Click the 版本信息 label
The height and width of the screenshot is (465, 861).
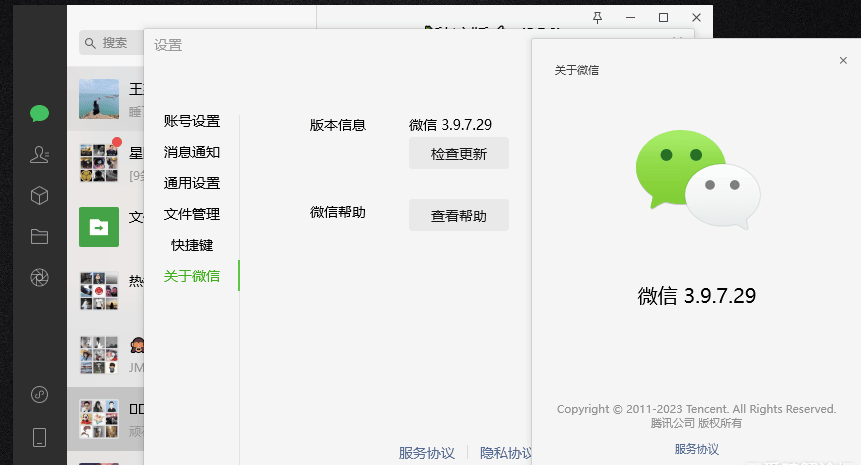[x=338, y=125]
